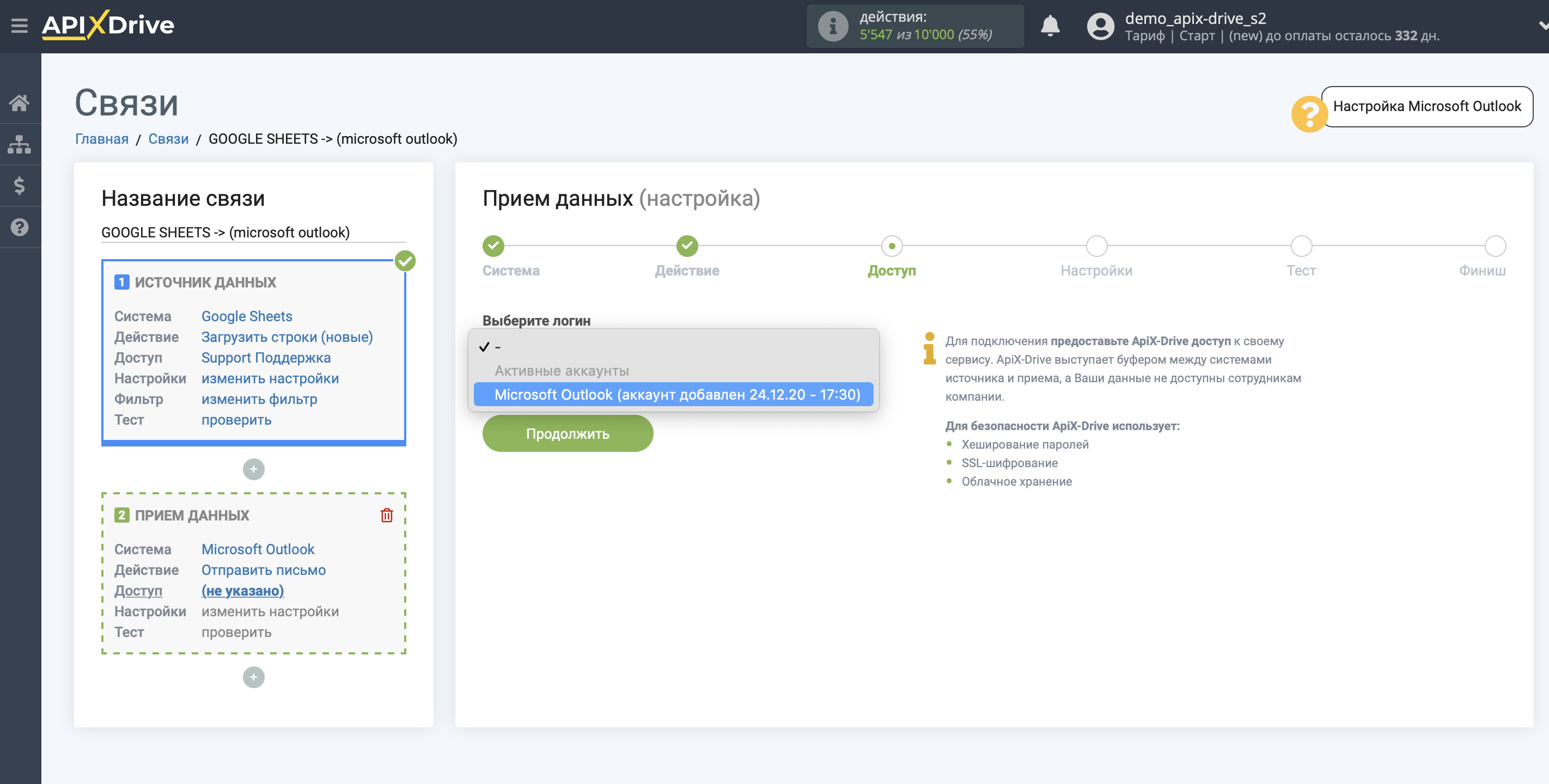This screenshot has height=784, width=1549.
Task: Click the Продолжить button
Action: click(568, 433)
